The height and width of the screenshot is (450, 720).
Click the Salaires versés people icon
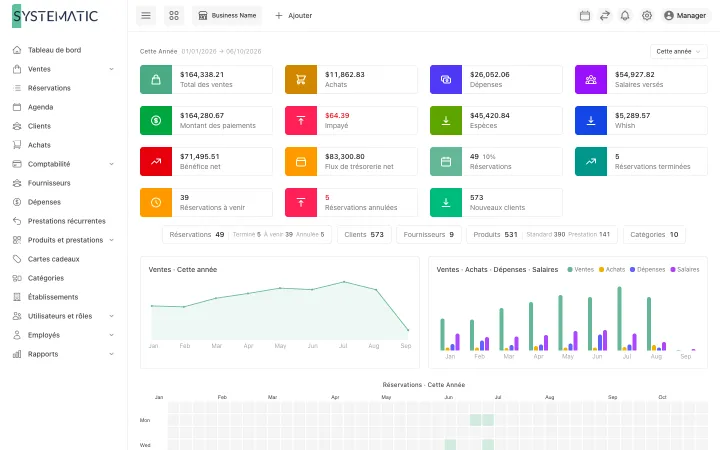click(591, 79)
